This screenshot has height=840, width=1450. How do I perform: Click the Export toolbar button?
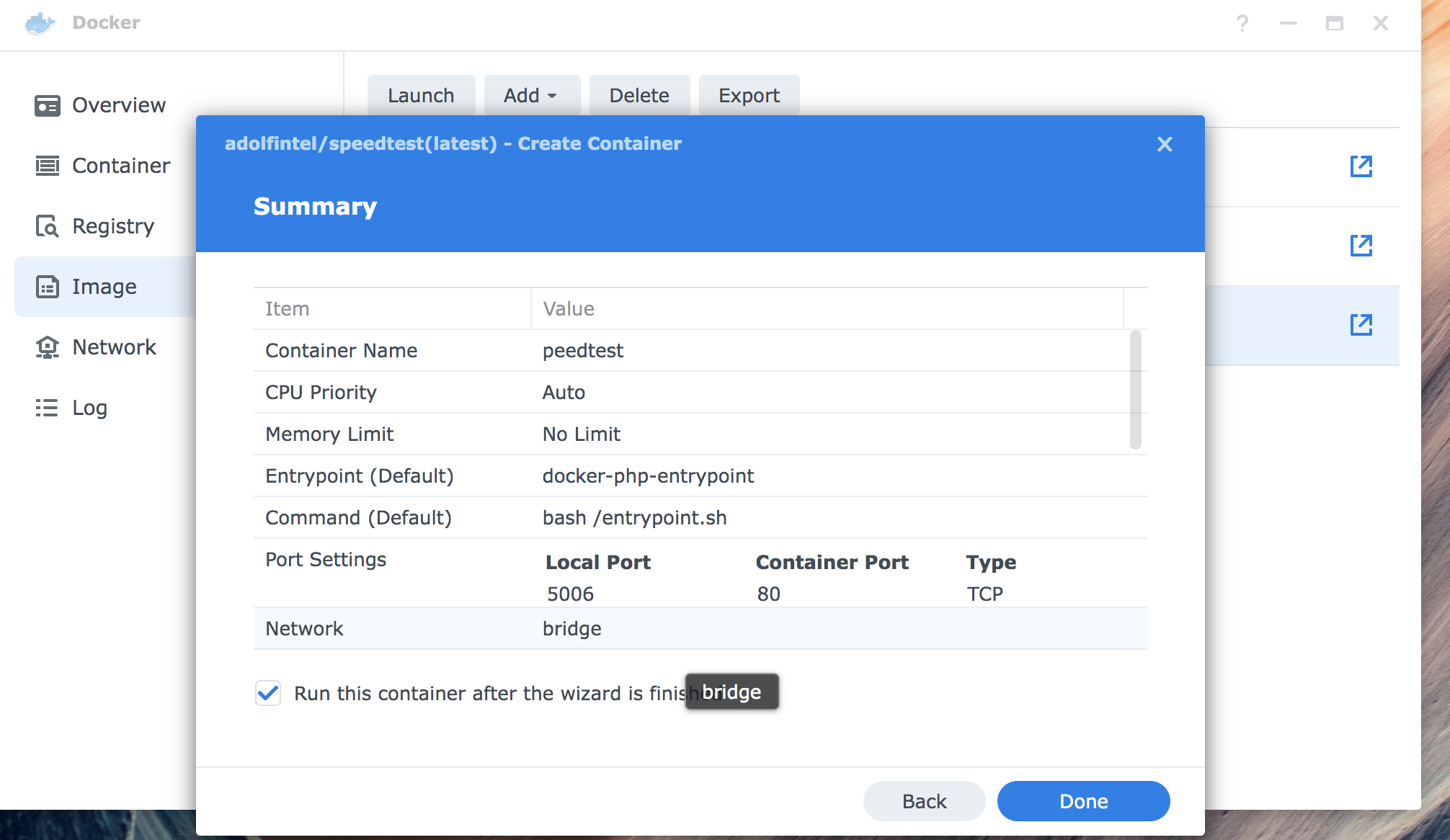(749, 96)
